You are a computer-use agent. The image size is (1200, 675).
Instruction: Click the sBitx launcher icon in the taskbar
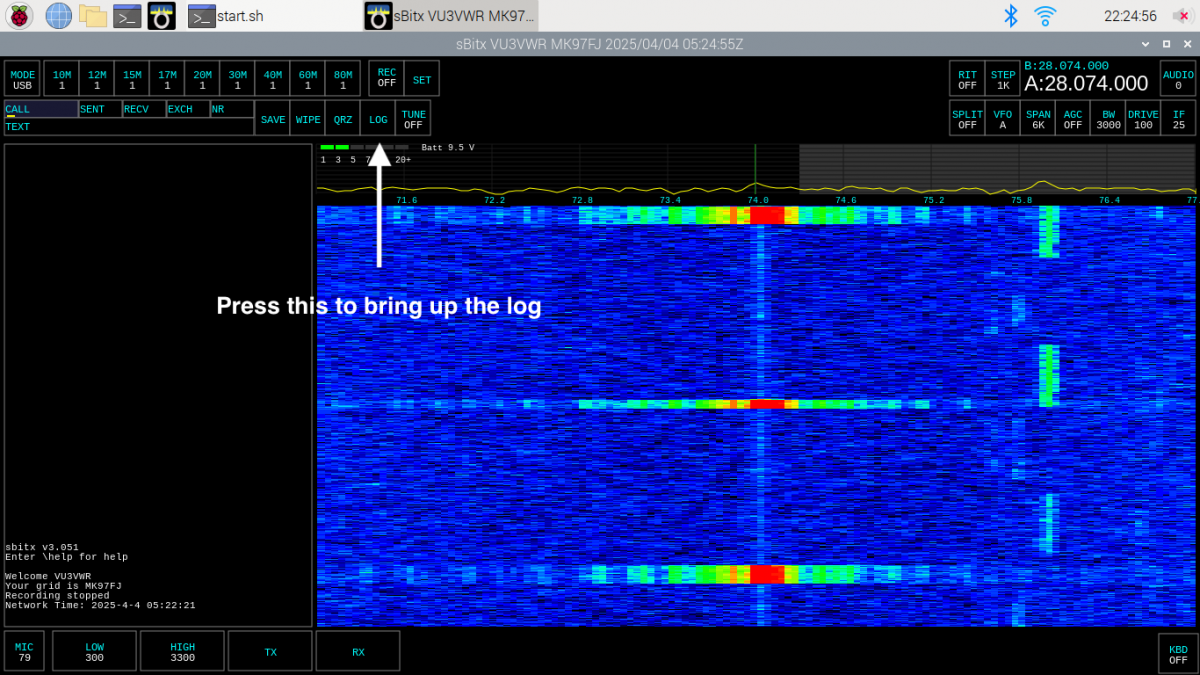(161, 16)
